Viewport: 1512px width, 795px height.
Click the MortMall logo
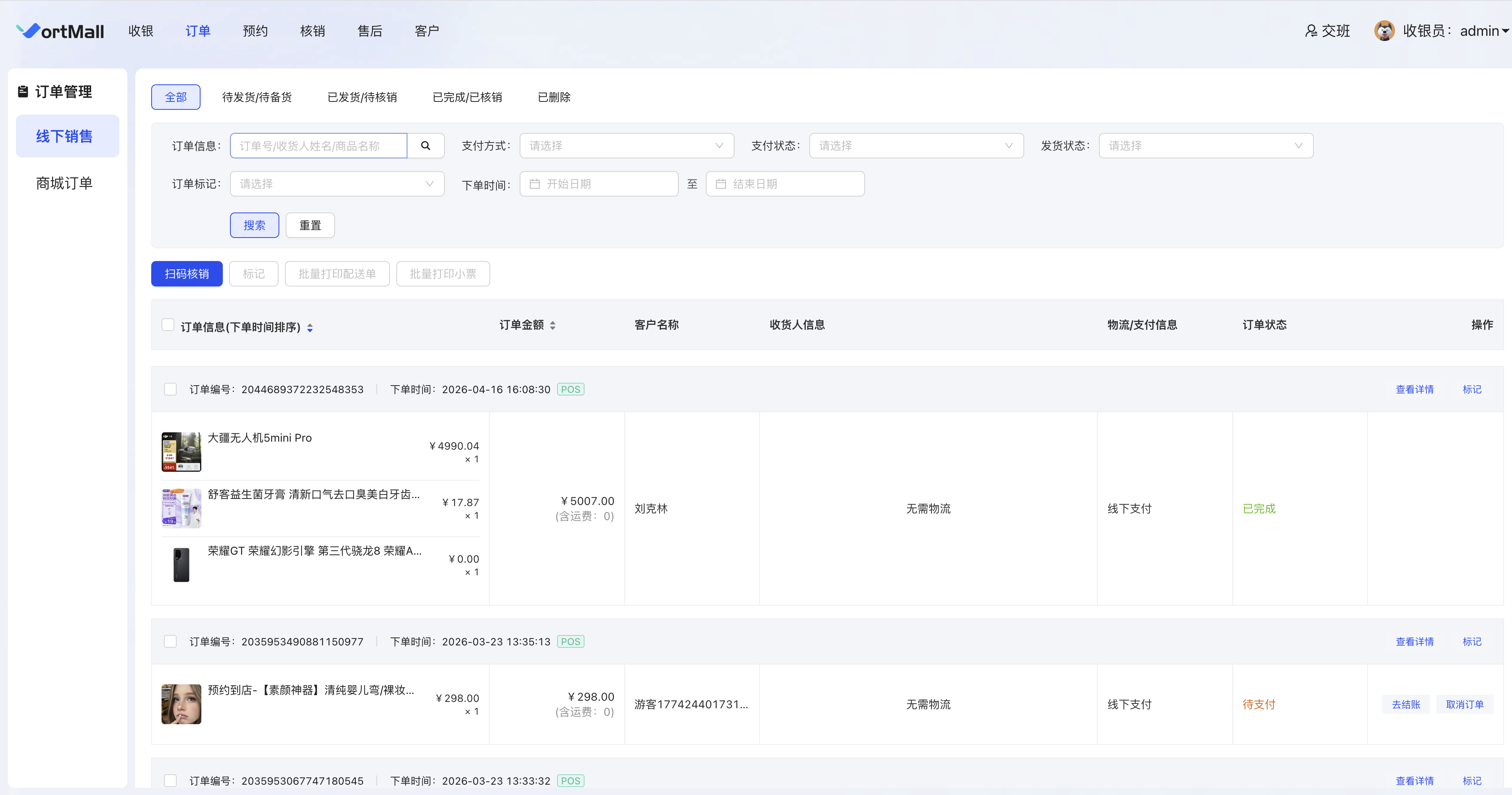point(60,31)
